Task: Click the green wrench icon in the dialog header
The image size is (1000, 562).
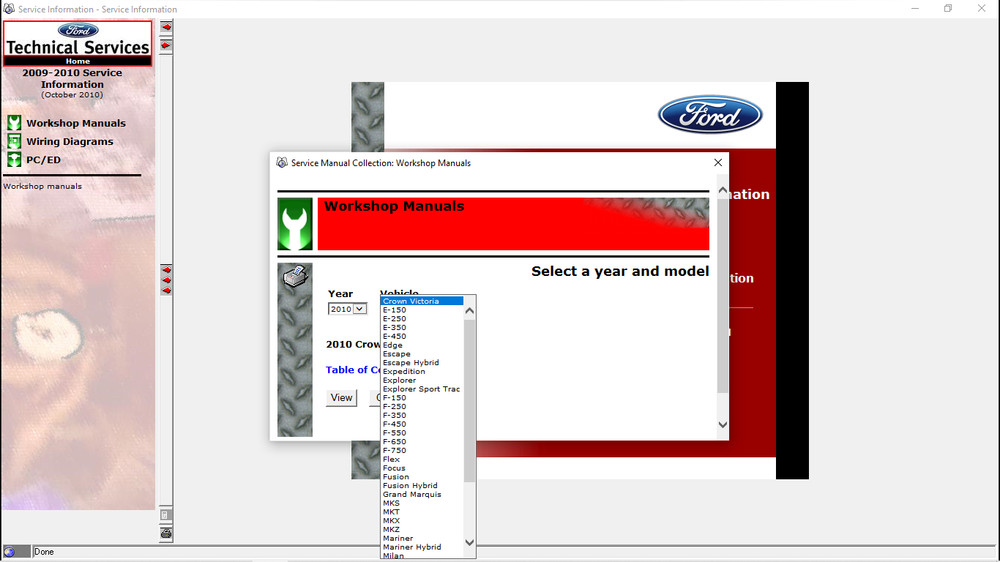Action: 295,224
